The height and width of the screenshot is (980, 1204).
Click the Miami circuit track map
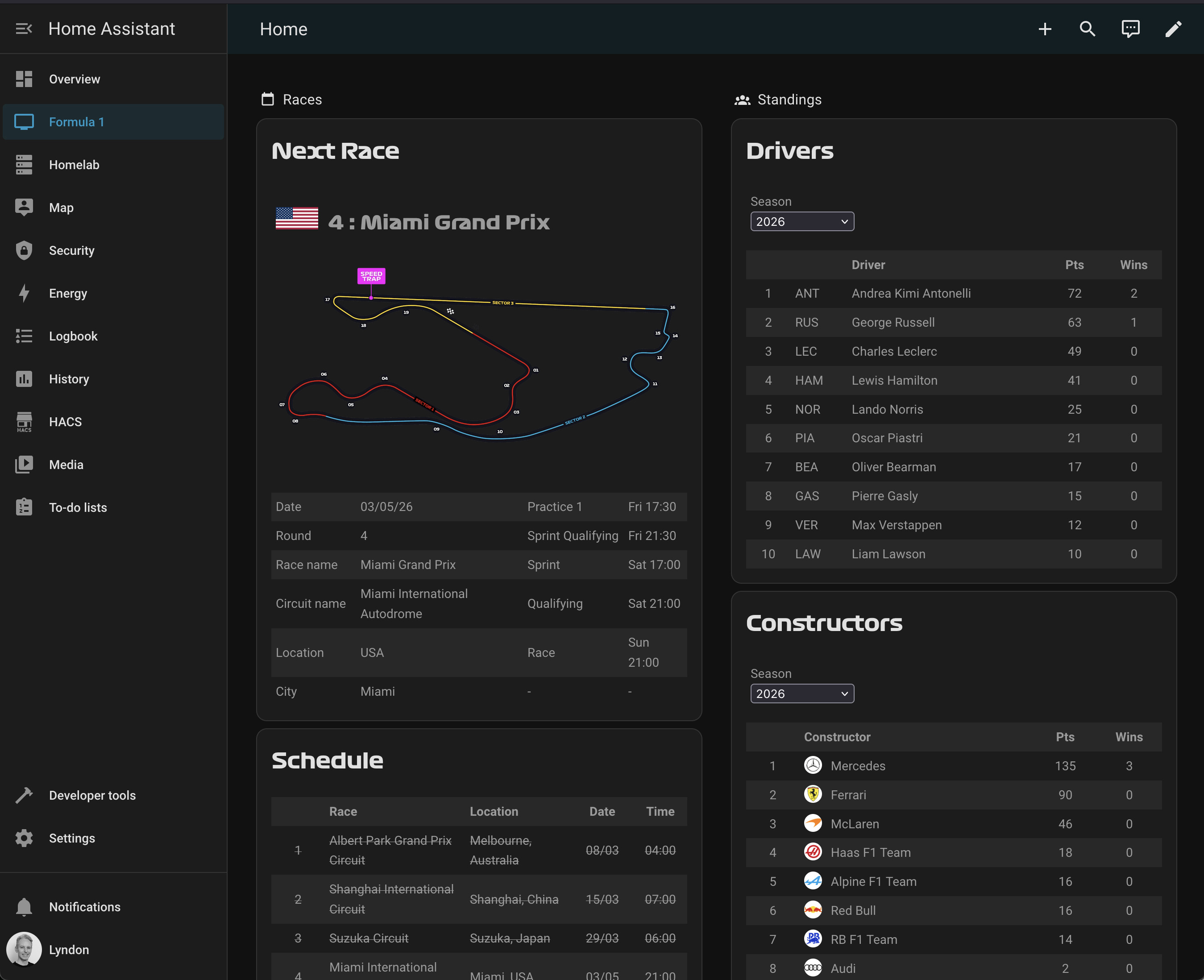(479, 367)
